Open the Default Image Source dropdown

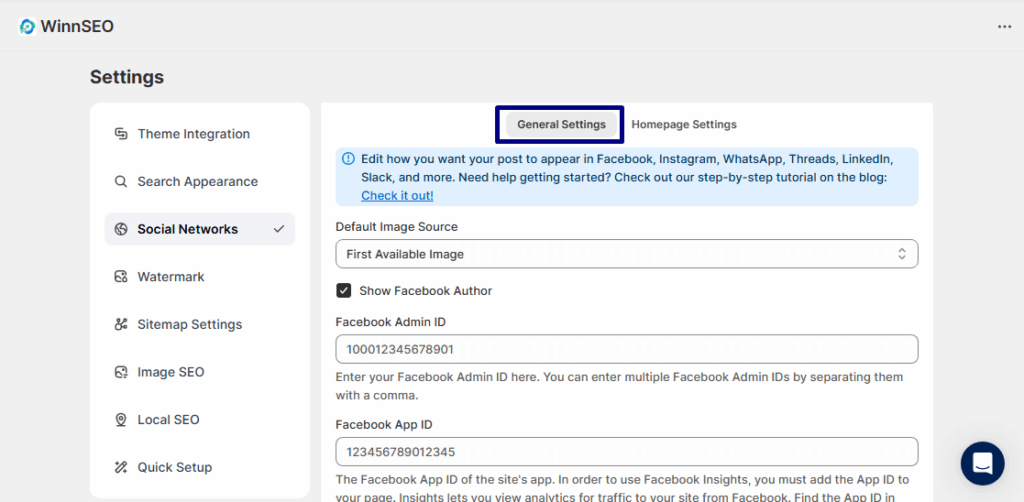click(x=627, y=254)
